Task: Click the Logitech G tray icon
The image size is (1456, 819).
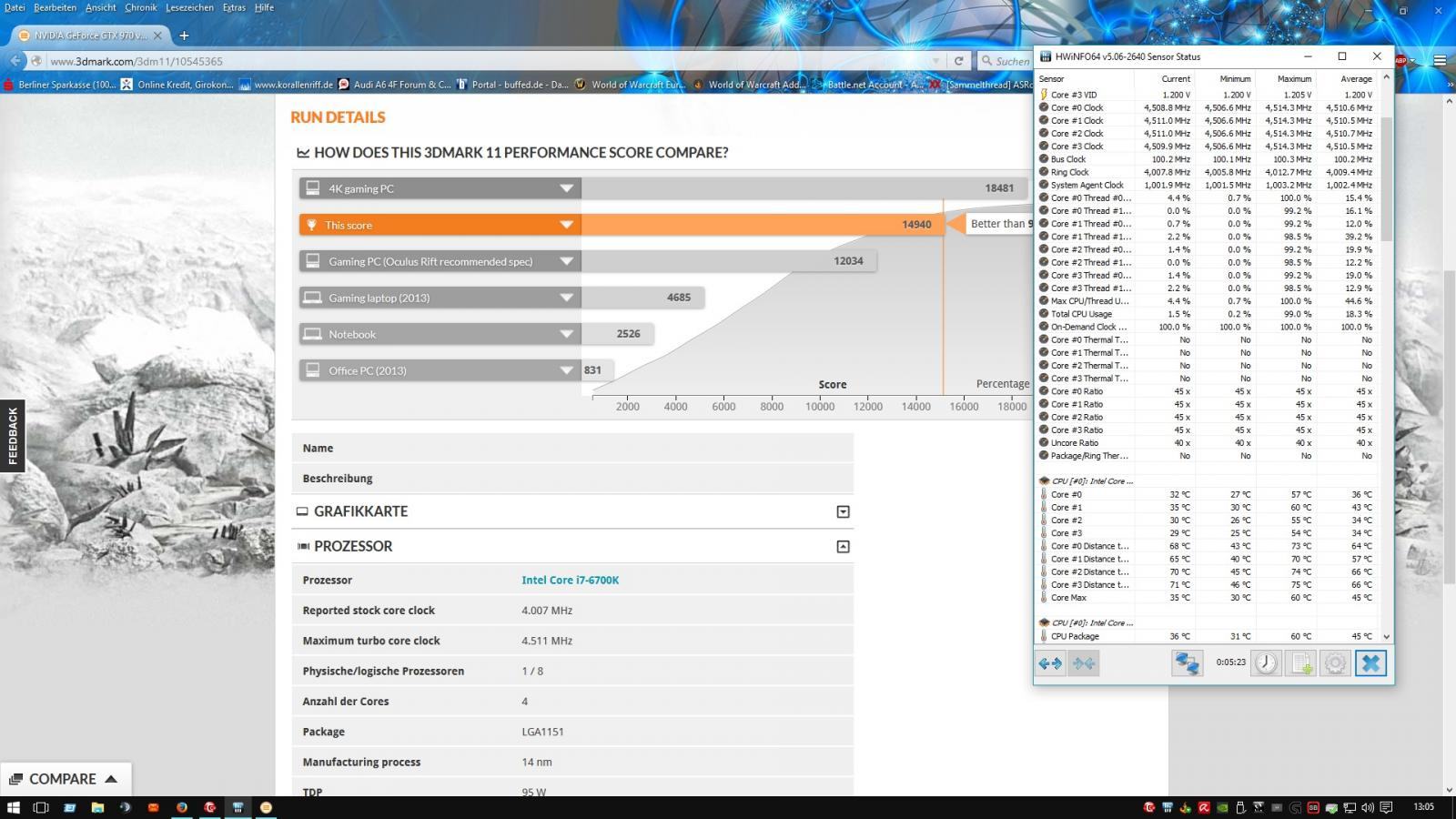Action: pos(1295,807)
